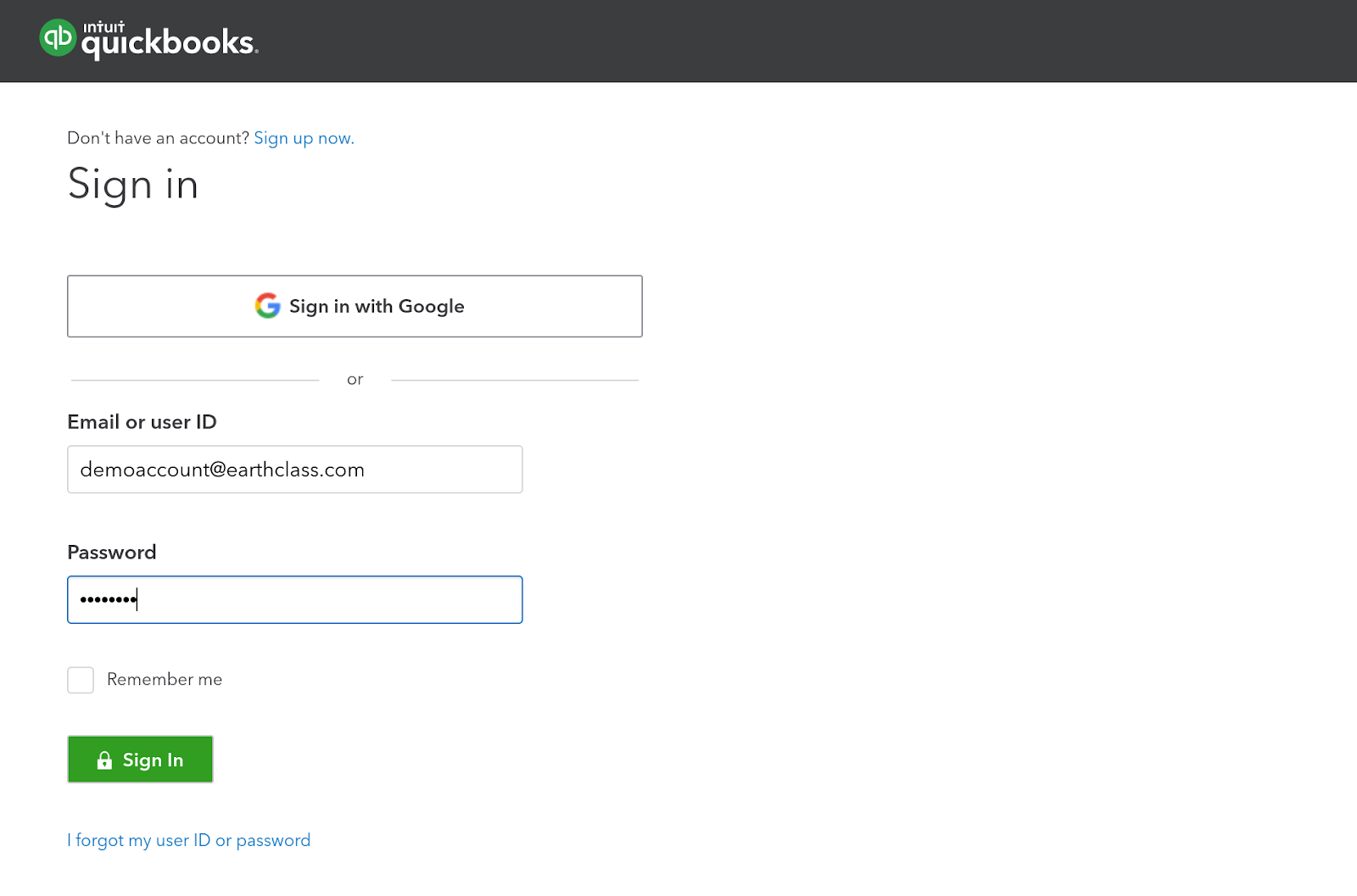Image resolution: width=1357 pixels, height=896 pixels.
Task: Click the Password label
Action: click(x=112, y=553)
